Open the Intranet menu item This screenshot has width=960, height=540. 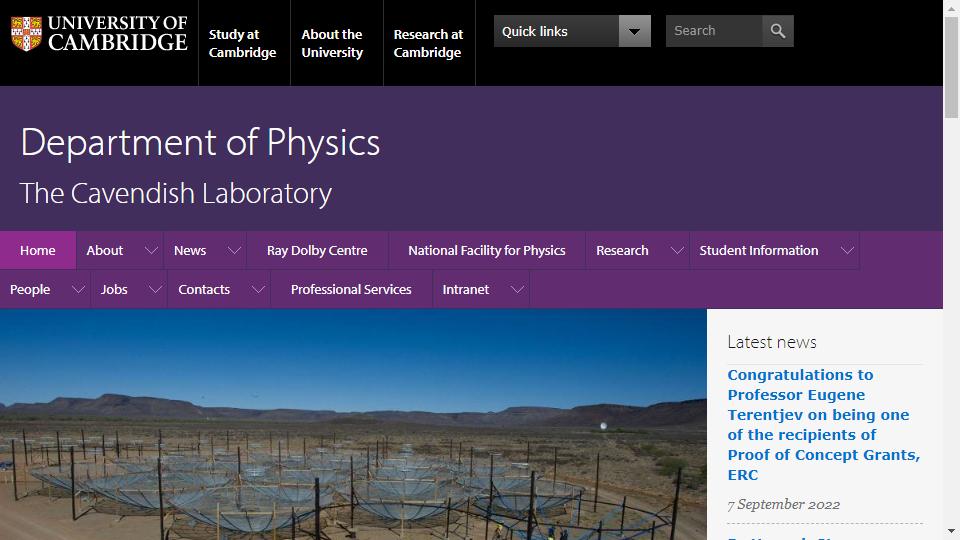pos(466,289)
